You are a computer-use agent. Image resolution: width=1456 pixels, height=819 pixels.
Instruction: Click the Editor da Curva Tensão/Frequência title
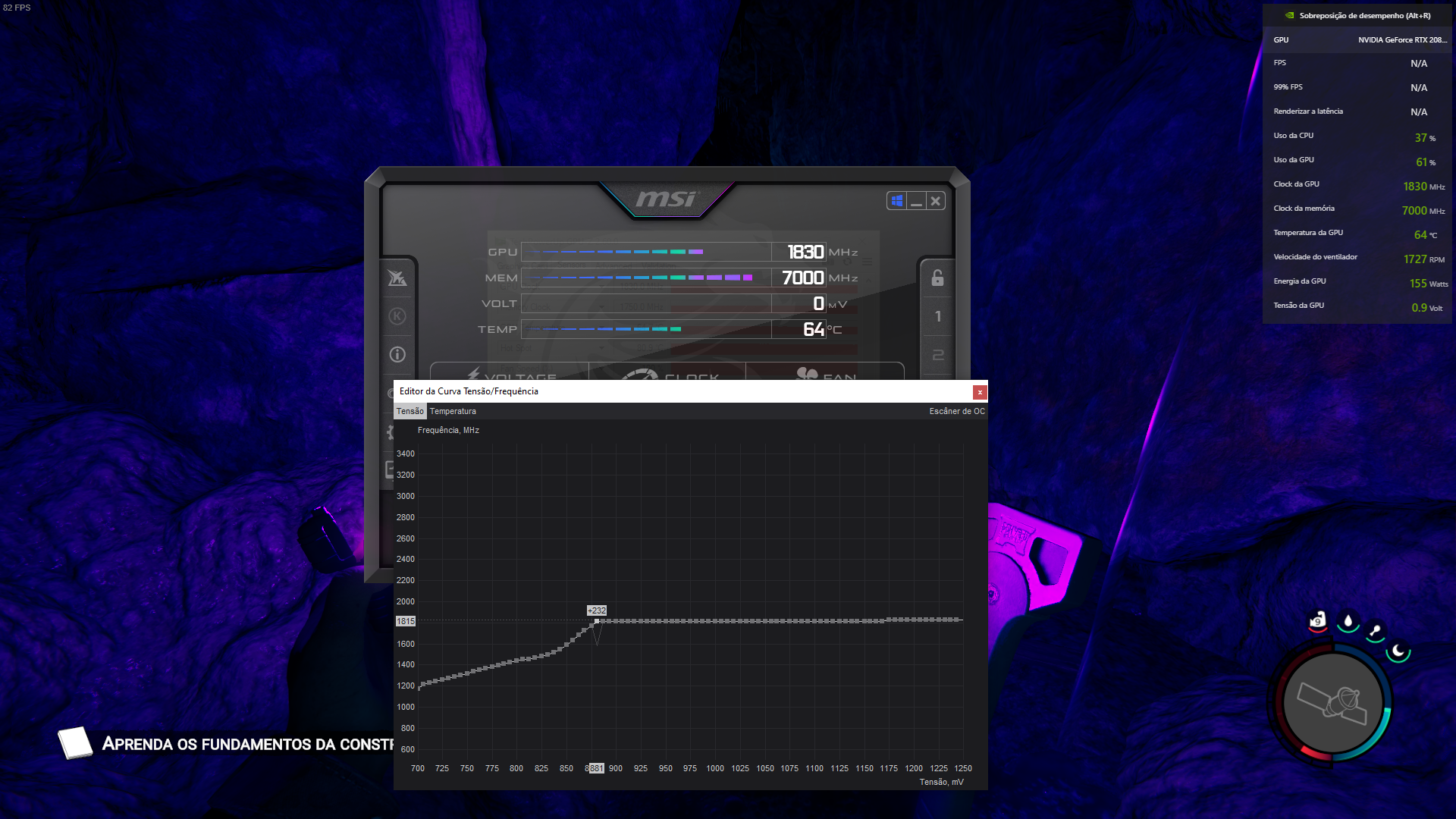tap(469, 391)
